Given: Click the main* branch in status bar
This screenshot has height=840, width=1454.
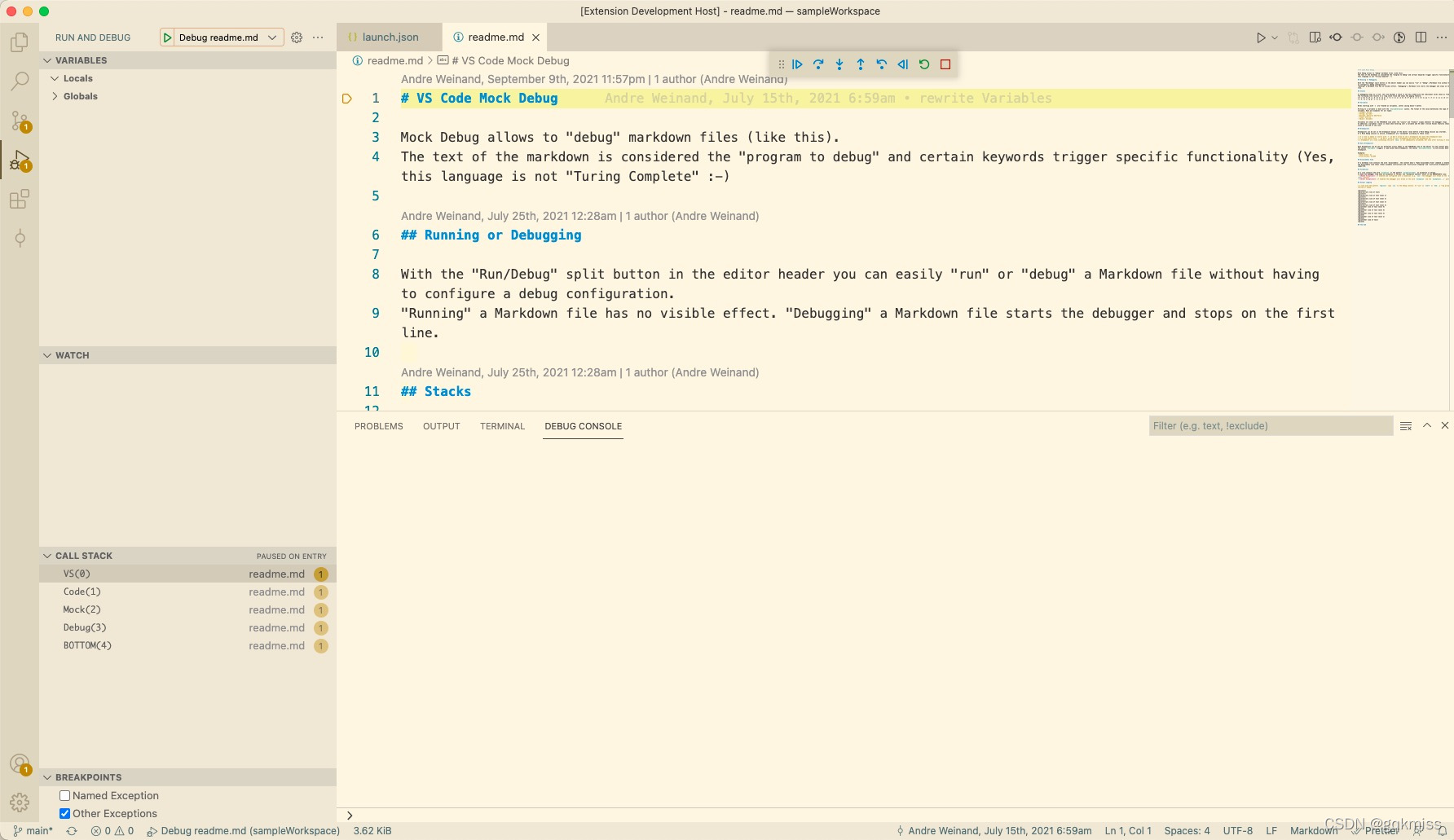Looking at the screenshot, I should tap(33, 831).
